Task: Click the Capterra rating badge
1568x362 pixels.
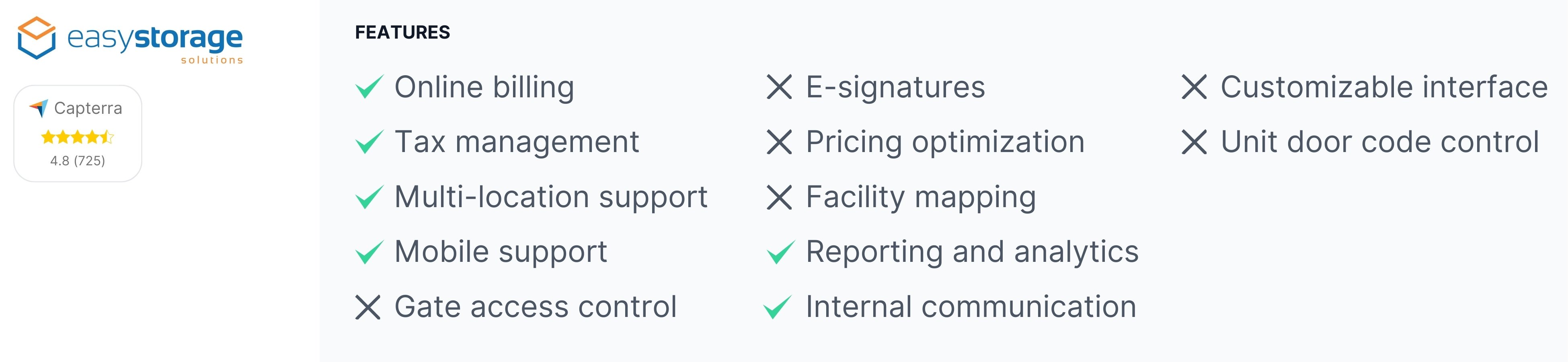Action: click(x=78, y=134)
